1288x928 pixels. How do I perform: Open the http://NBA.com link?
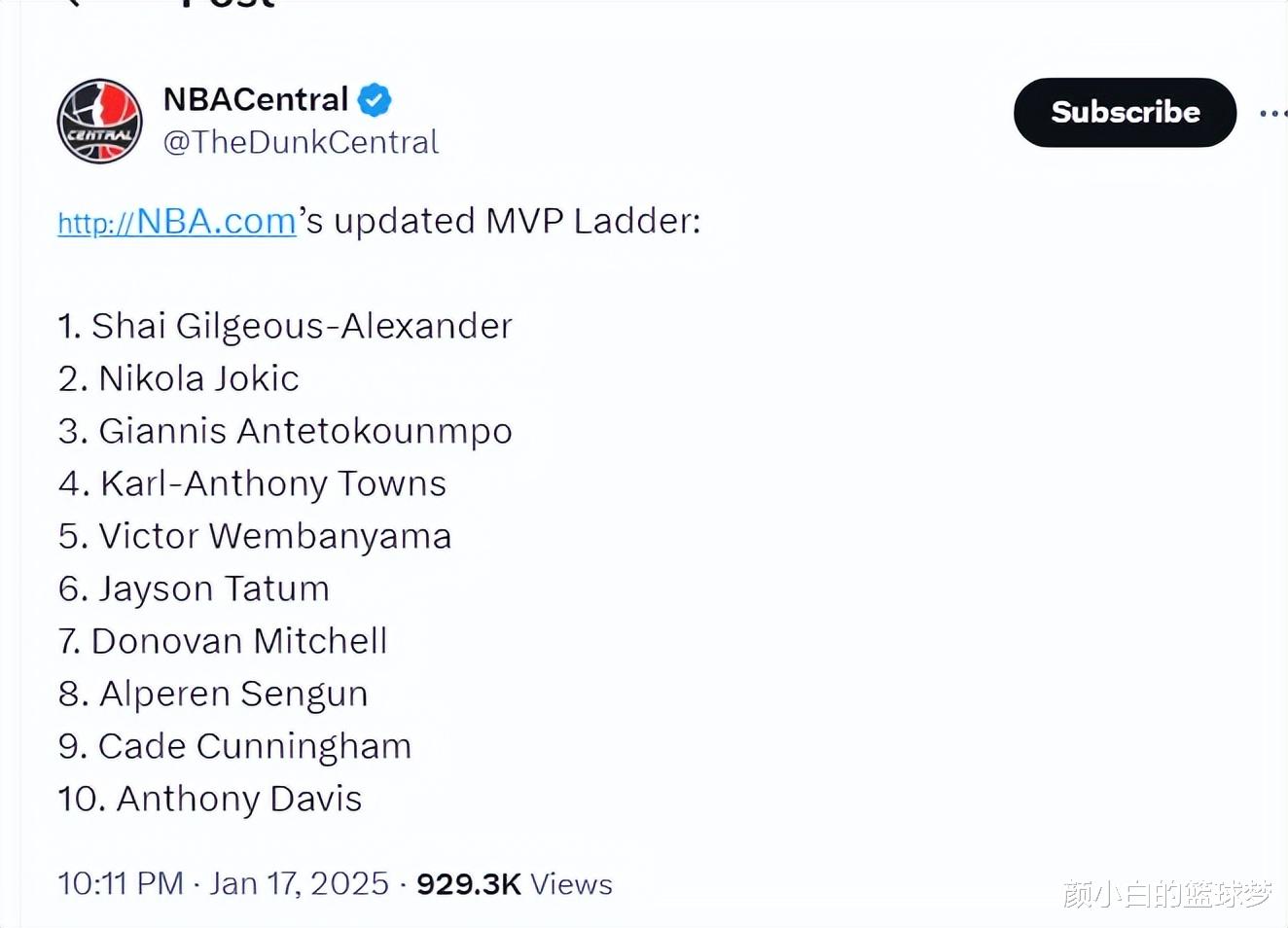(177, 222)
